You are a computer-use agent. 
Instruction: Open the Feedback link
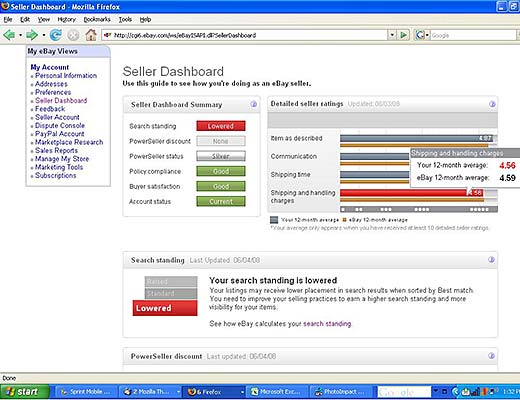coord(50,109)
